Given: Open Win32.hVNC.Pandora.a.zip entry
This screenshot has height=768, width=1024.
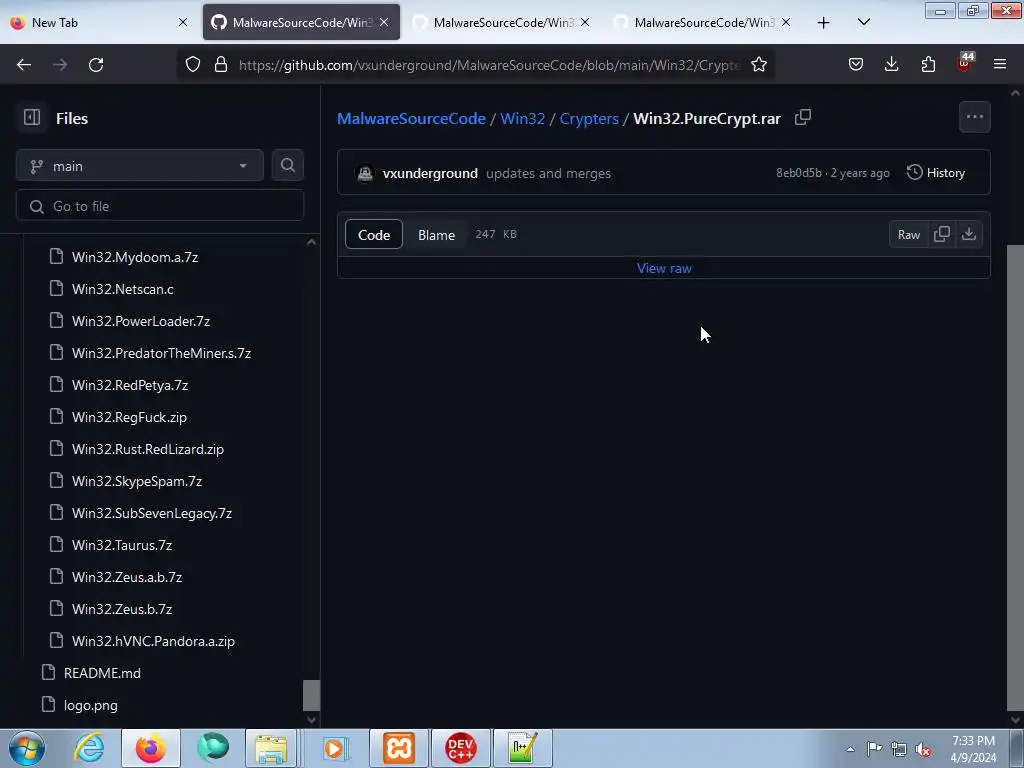Looking at the screenshot, I should (153, 641).
